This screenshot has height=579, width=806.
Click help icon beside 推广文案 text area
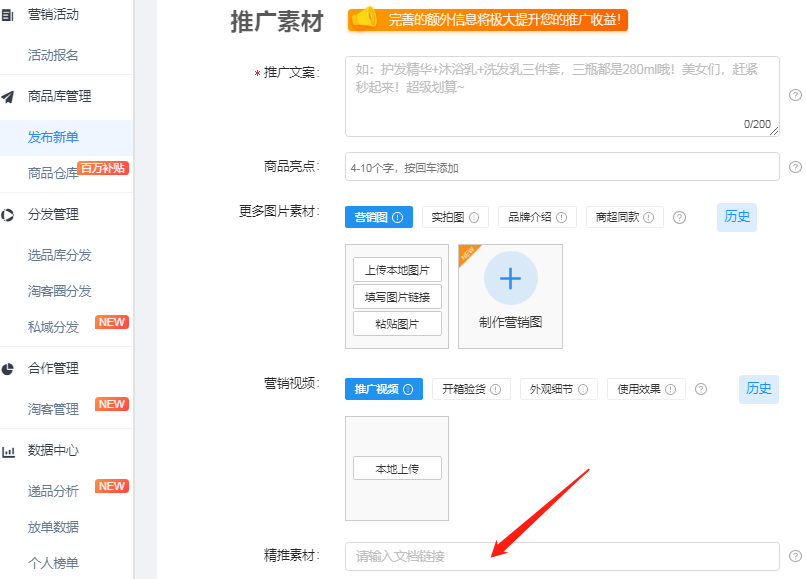[x=795, y=95]
